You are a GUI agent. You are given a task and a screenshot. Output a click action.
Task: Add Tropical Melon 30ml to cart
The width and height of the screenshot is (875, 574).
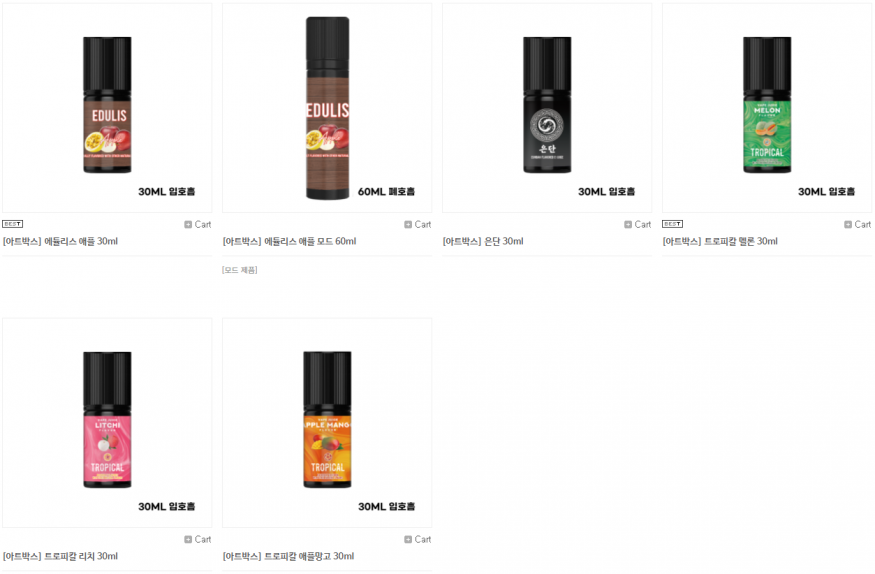pos(857,224)
